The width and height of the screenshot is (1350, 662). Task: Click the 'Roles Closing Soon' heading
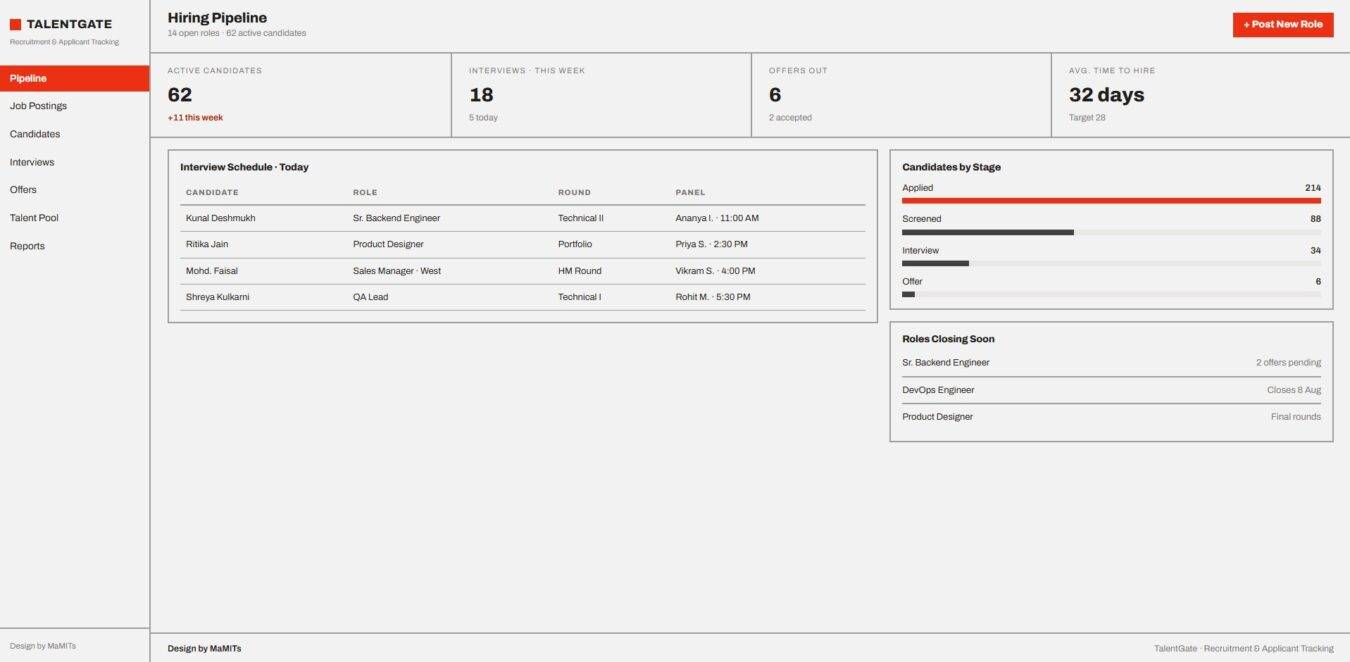[948, 339]
